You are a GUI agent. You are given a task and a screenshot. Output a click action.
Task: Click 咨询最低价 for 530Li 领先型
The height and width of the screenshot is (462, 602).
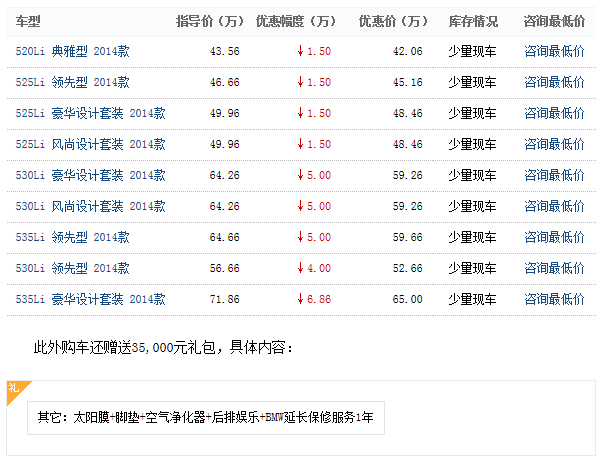coord(554,268)
